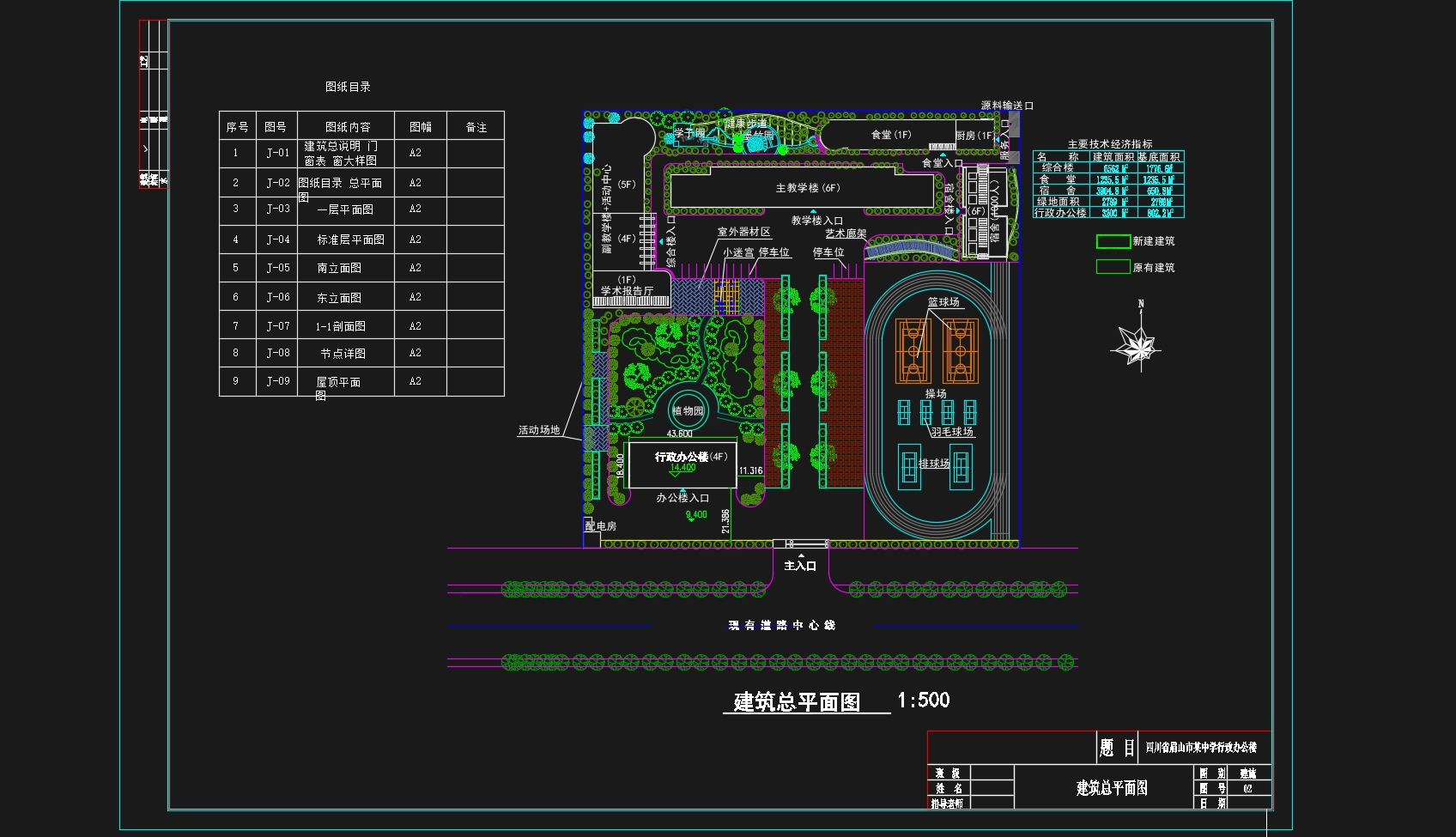Select the J-05 drawing number cell
Viewport: 1456px width, 837px height.
[x=277, y=268]
